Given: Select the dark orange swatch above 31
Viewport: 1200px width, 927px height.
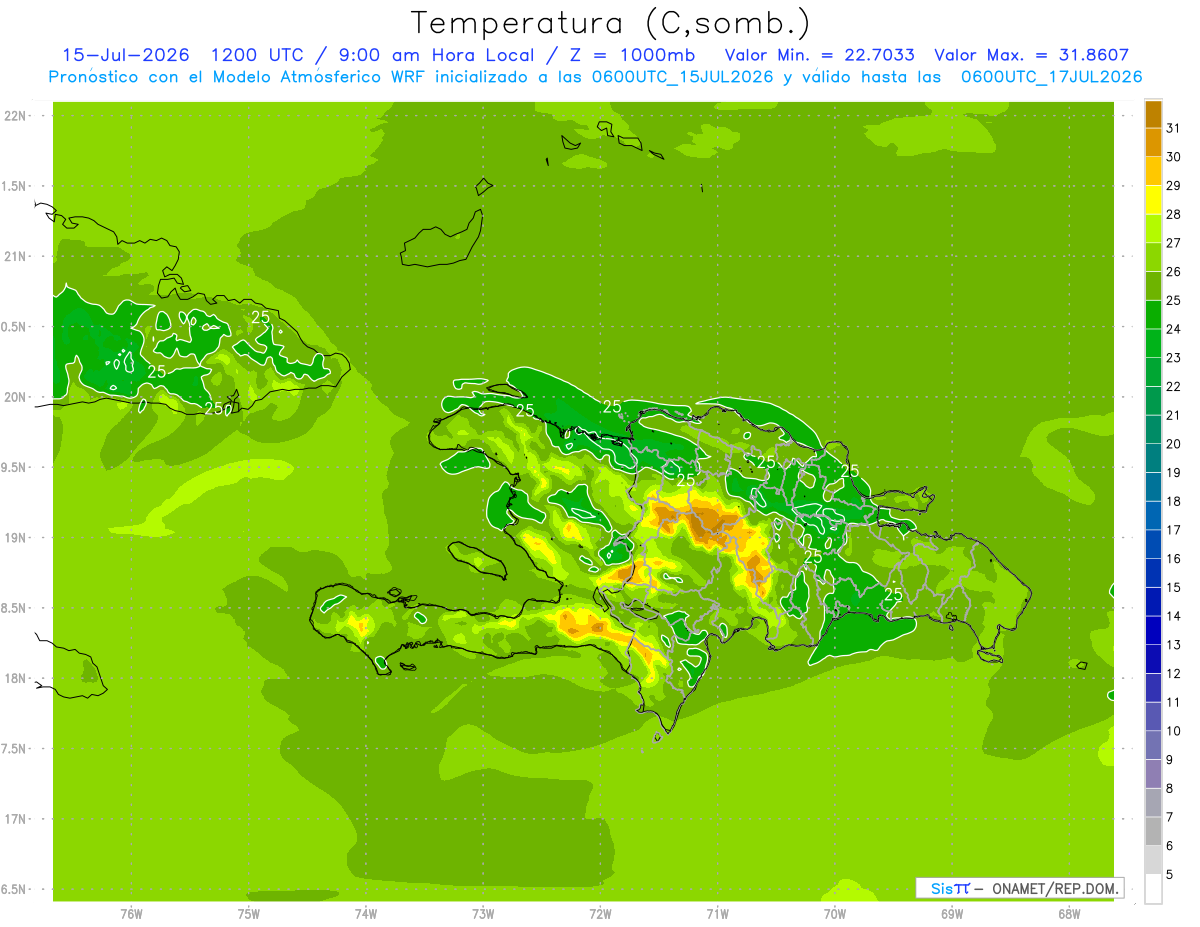Looking at the screenshot, I should point(1153,114).
